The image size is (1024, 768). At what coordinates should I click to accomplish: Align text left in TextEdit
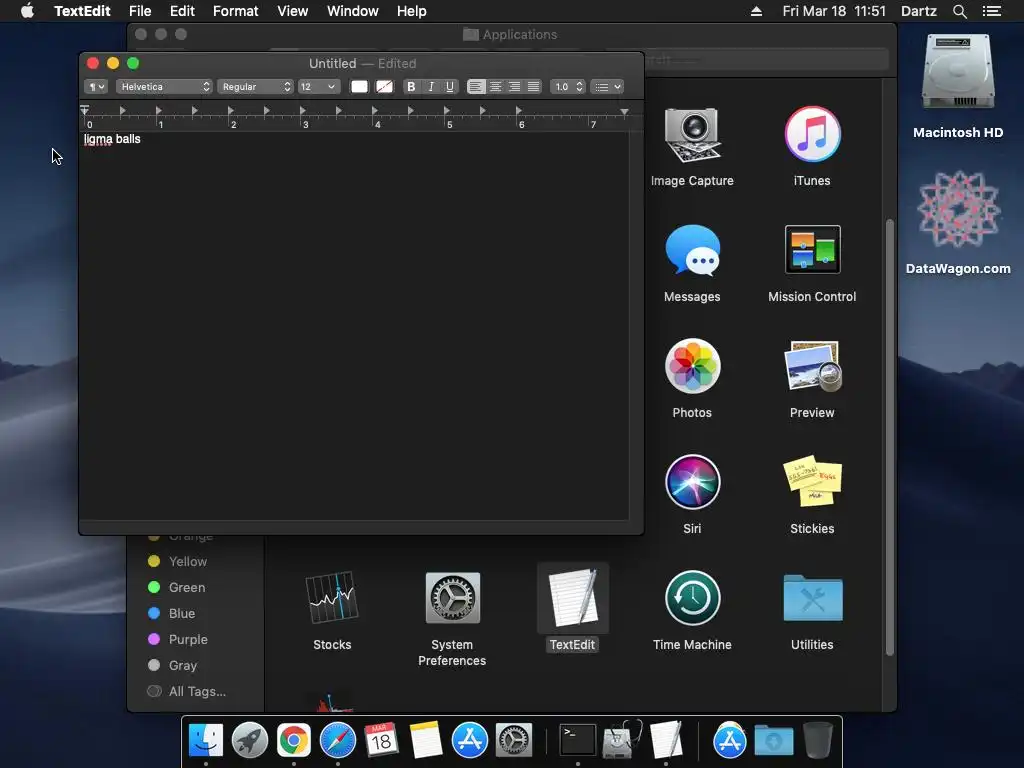[x=476, y=87]
